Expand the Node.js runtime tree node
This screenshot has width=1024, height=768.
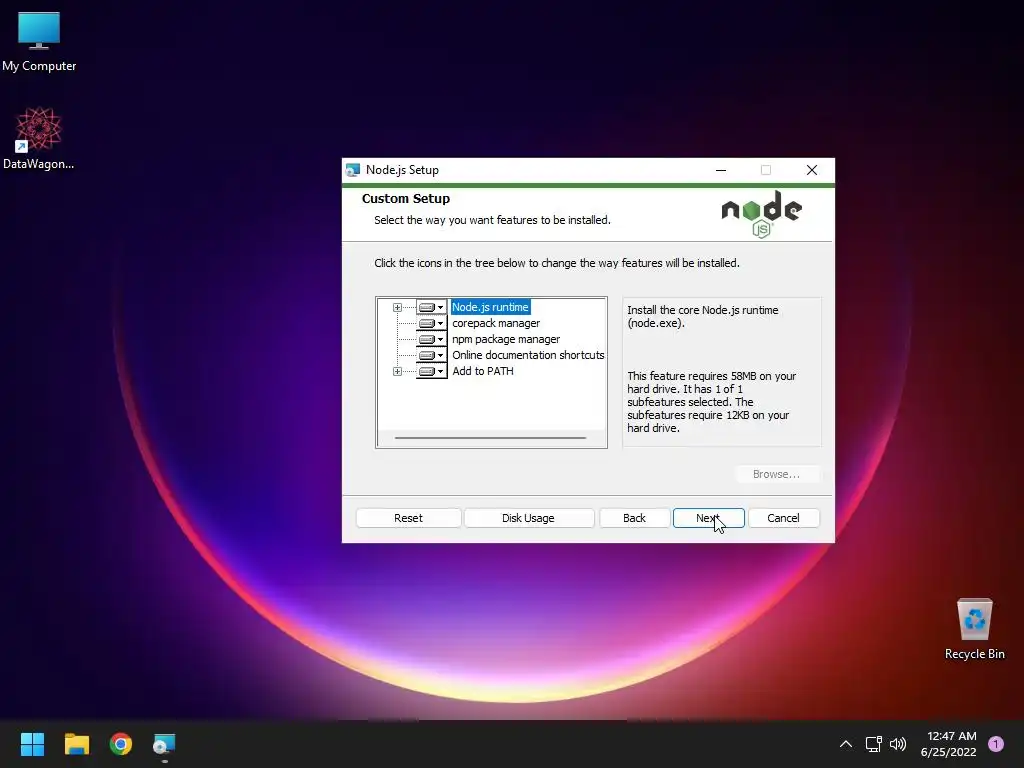tap(397, 307)
